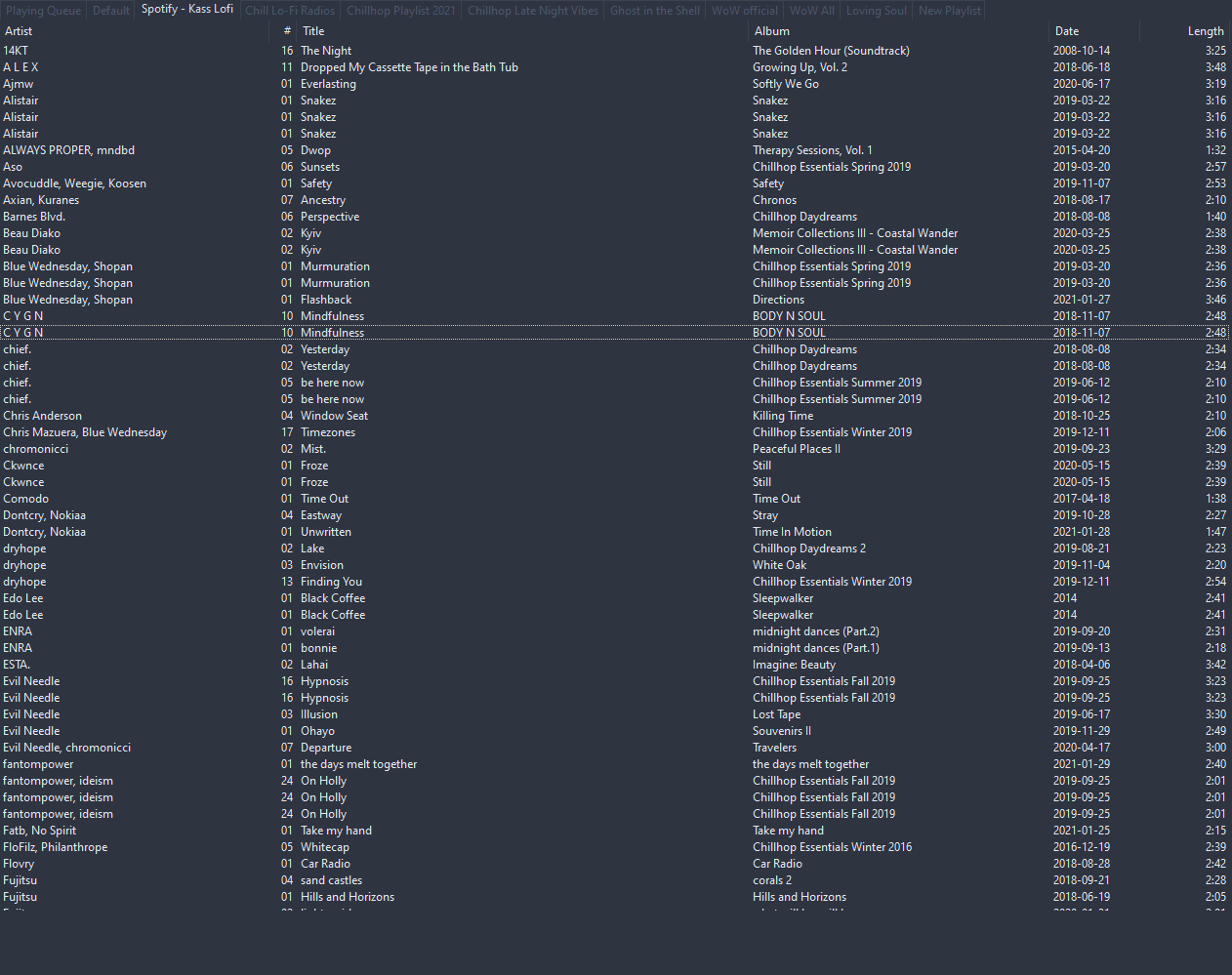Click the 'Eastway' track row
The image size is (1232, 975).
(615, 515)
